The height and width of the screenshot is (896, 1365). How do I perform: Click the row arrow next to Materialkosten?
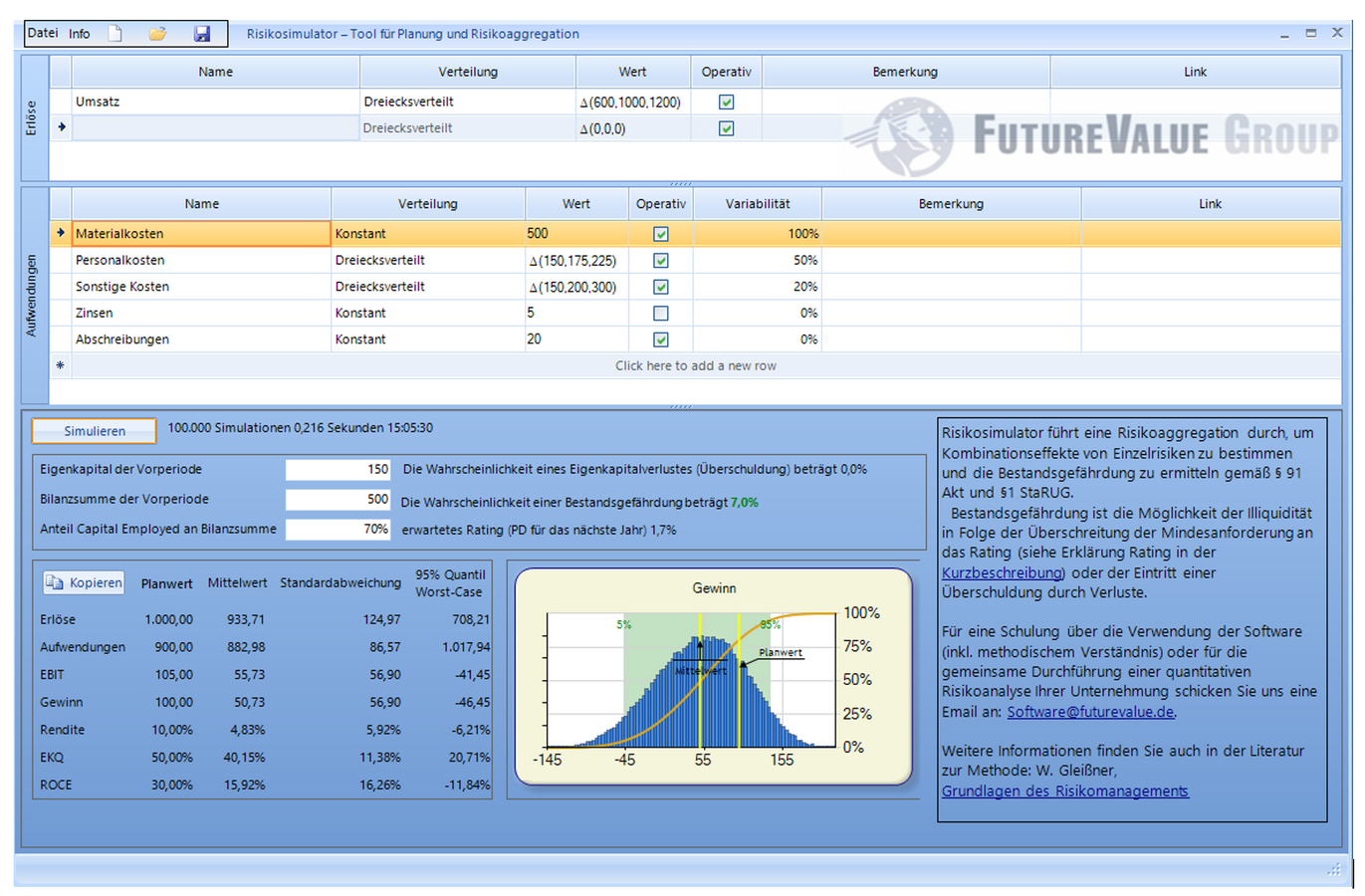(61, 233)
